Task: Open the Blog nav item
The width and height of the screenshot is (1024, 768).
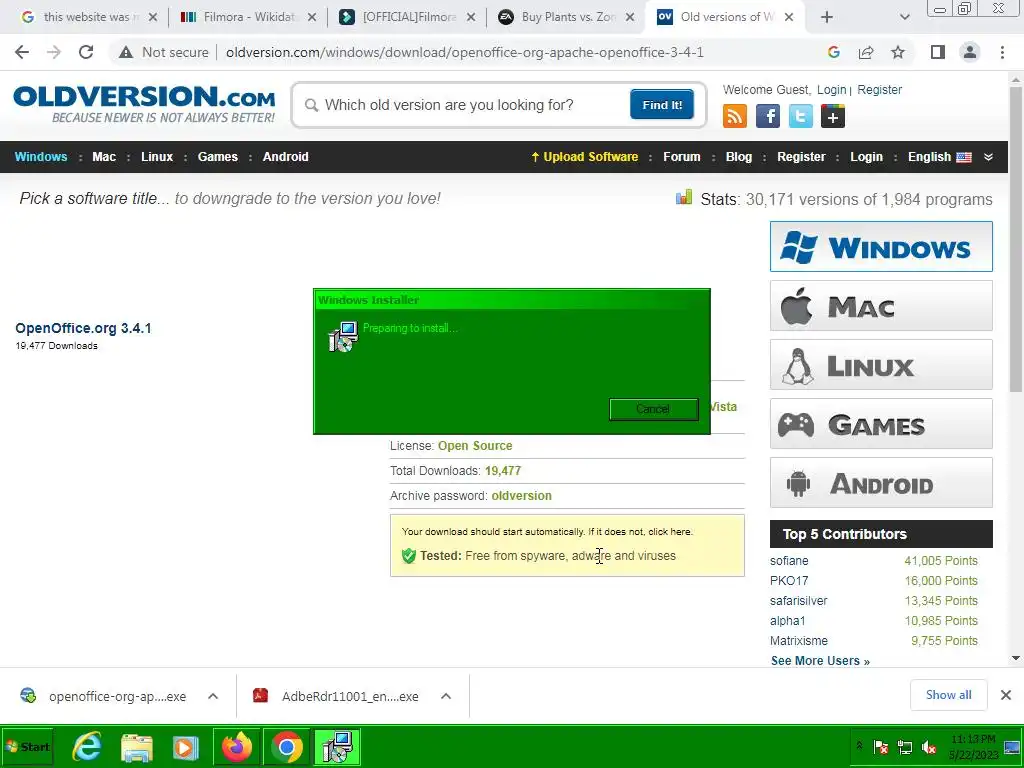Action: (739, 157)
